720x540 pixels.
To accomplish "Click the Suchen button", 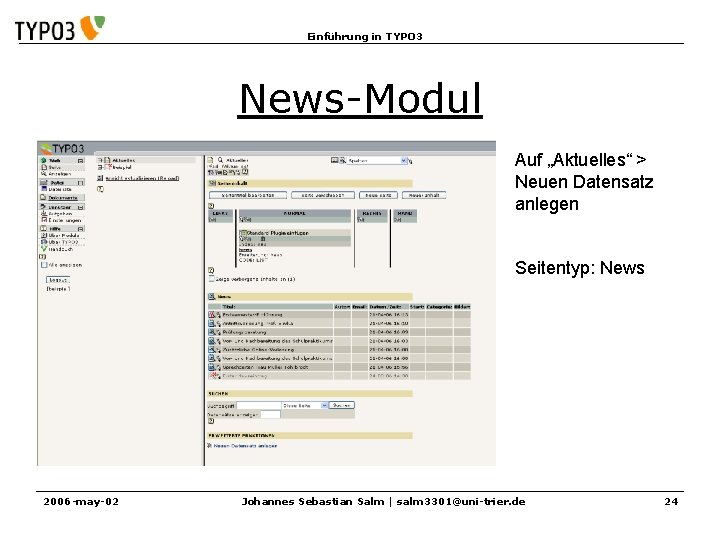I will 342,405.
